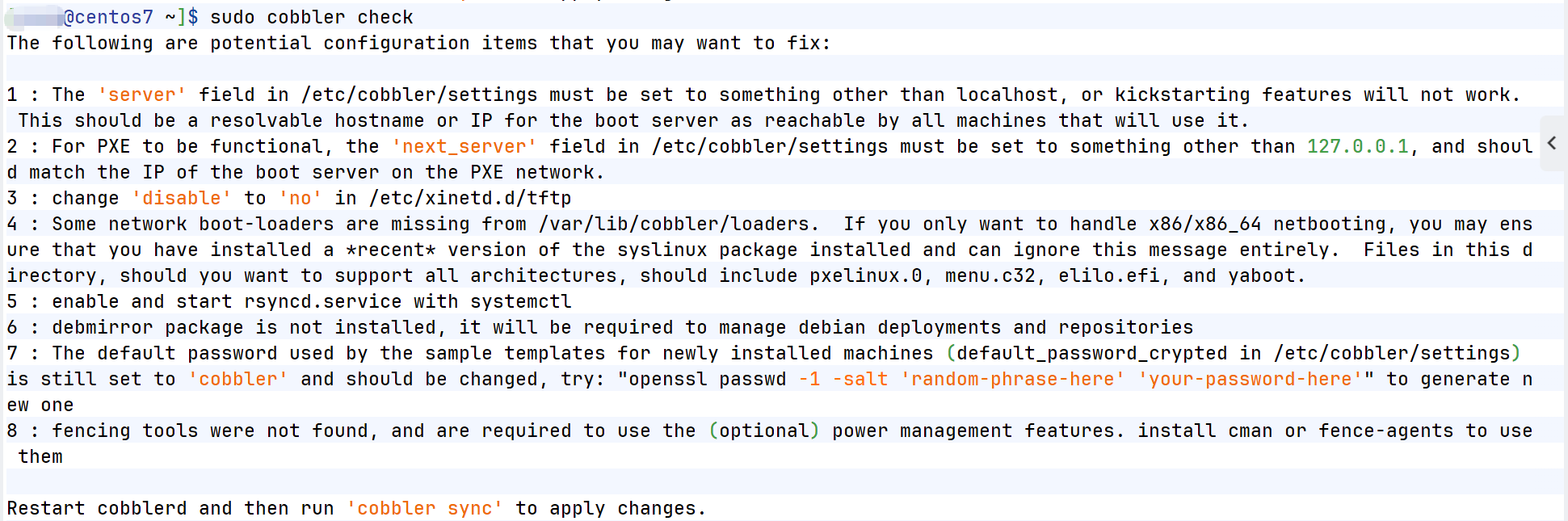Click the 'cobbler sync' command at bottom
The image size is (1568, 521).
click(425, 508)
